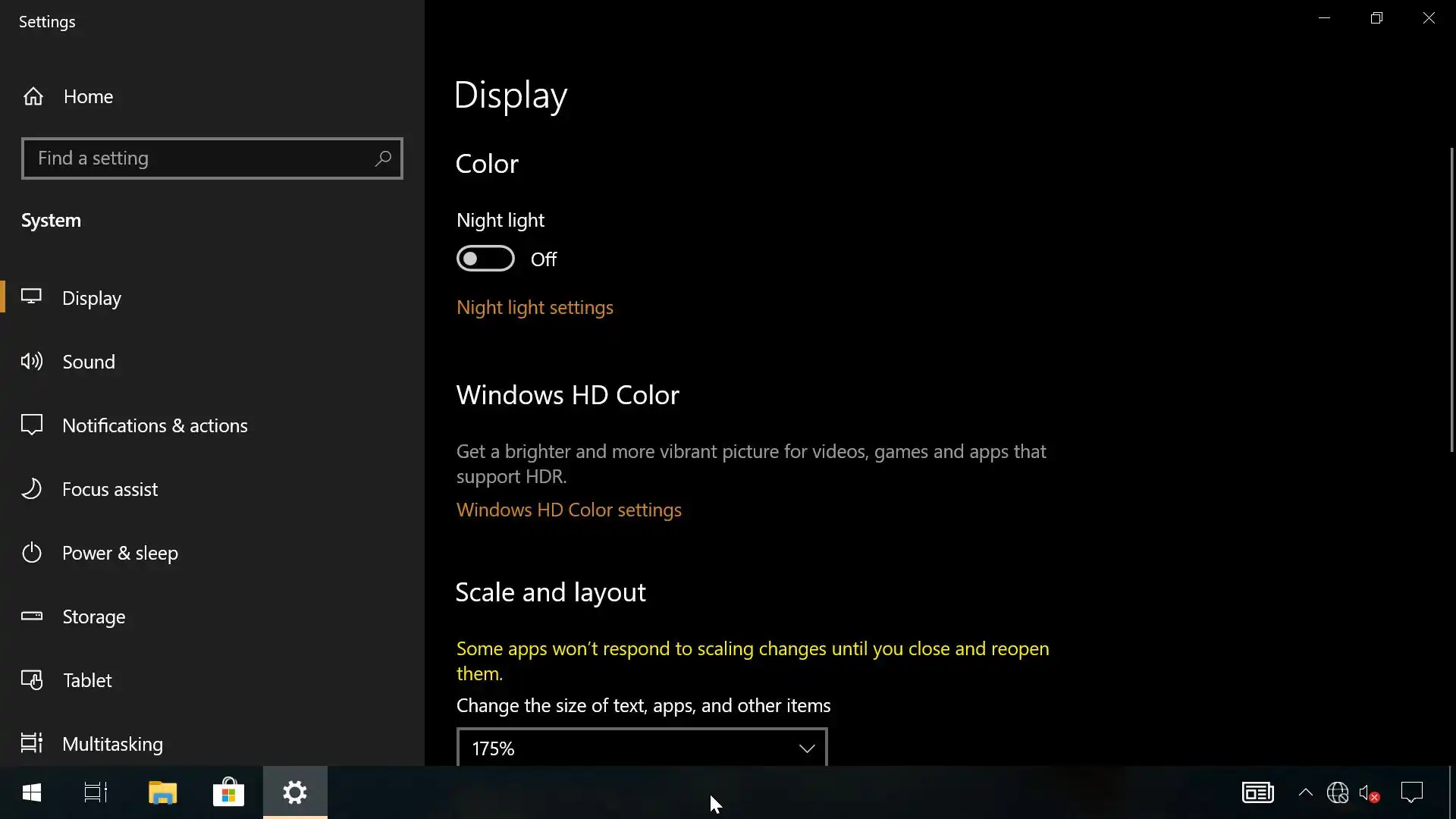This screenshot has height=819, width=1456.
Task: Expand hidden system tray icons chevron
Action: [1305, 792]
